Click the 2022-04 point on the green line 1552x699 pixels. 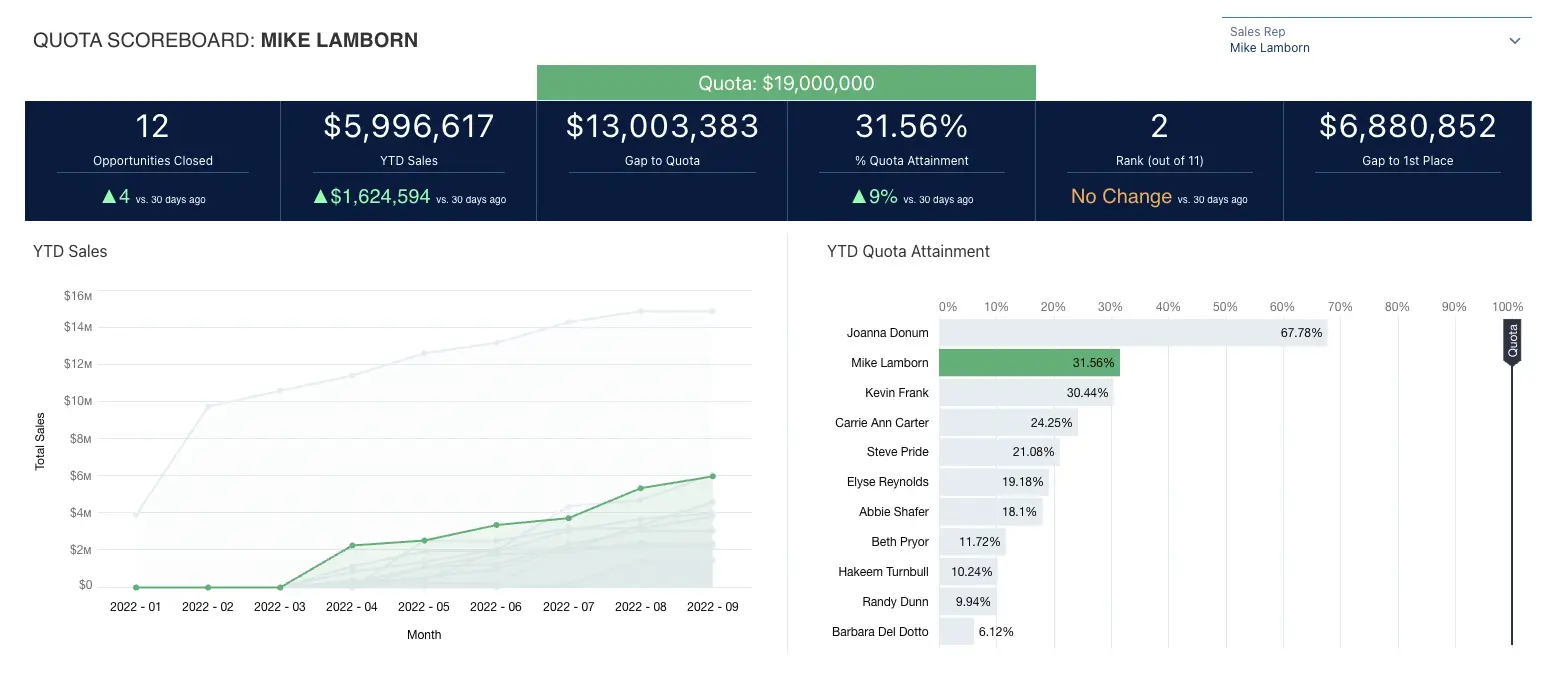[x=352, y=545]
